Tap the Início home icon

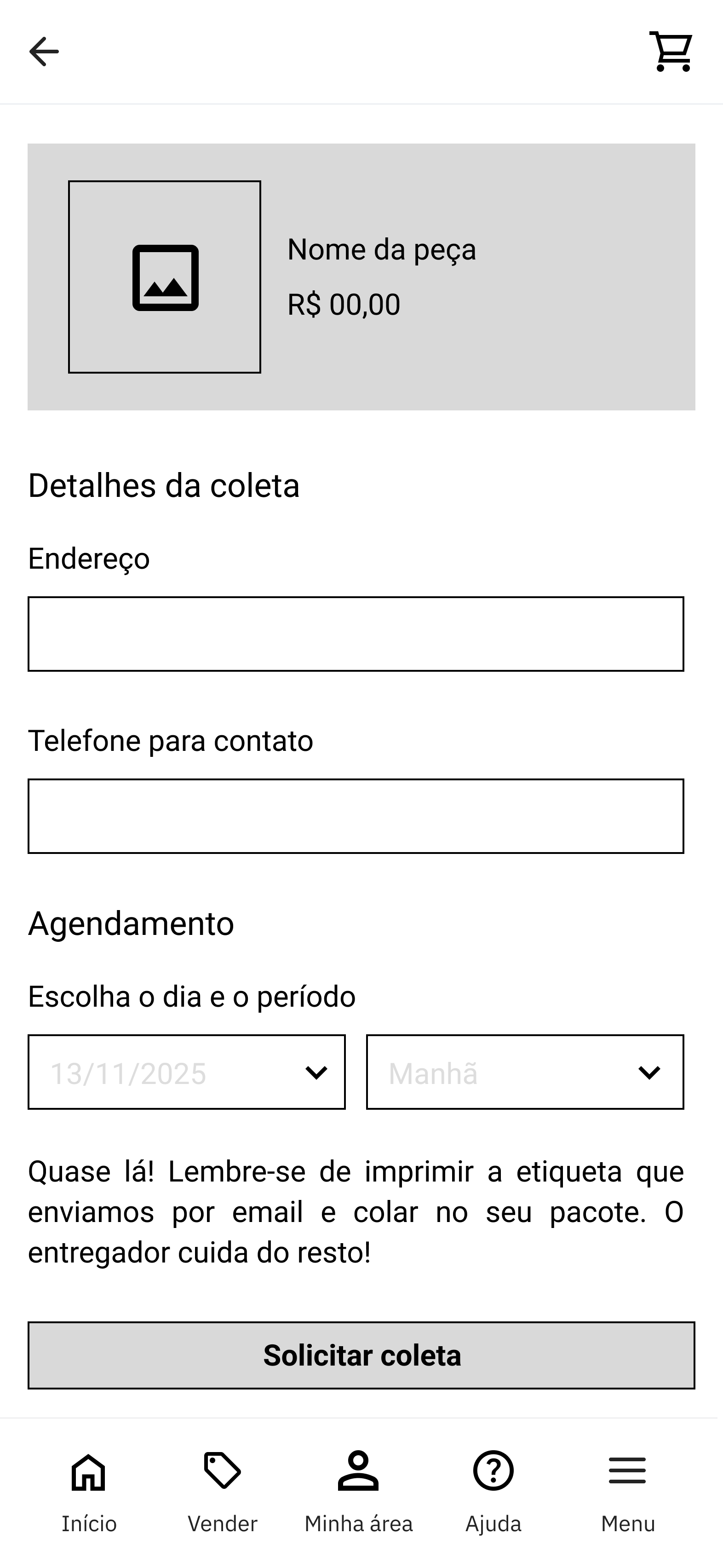pos(89,1472)
